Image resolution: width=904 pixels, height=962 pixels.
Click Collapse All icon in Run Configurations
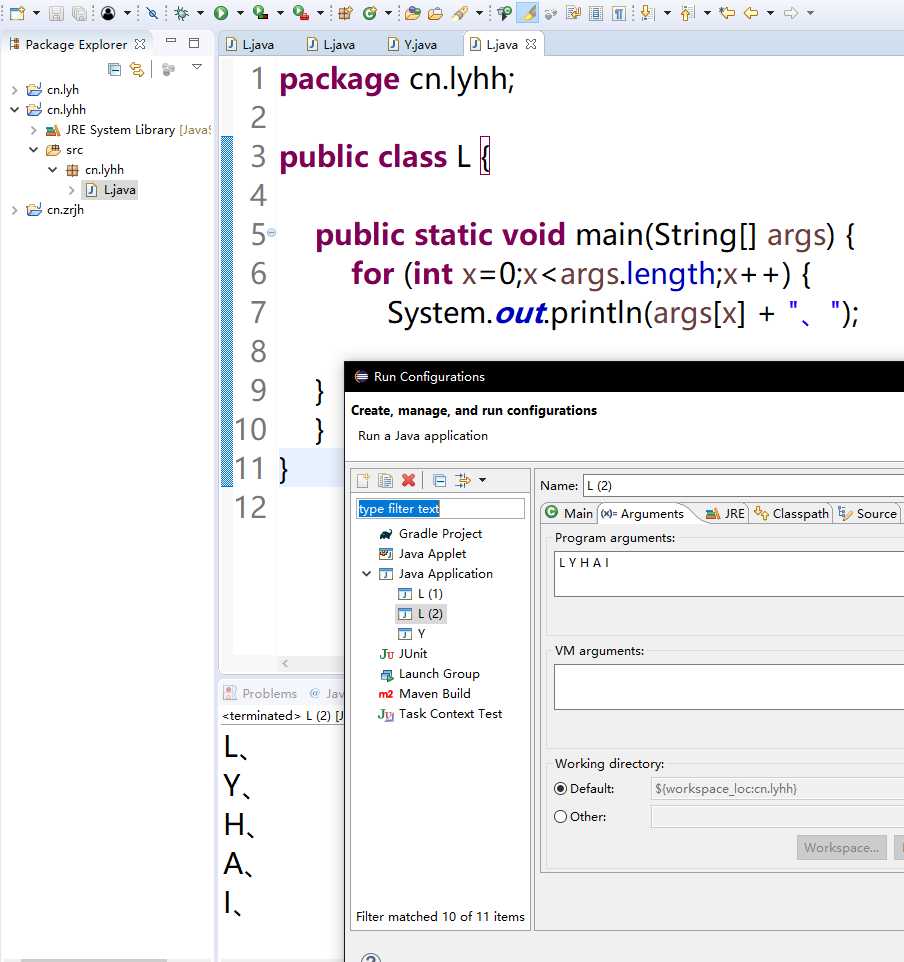(x=439, y=480)
